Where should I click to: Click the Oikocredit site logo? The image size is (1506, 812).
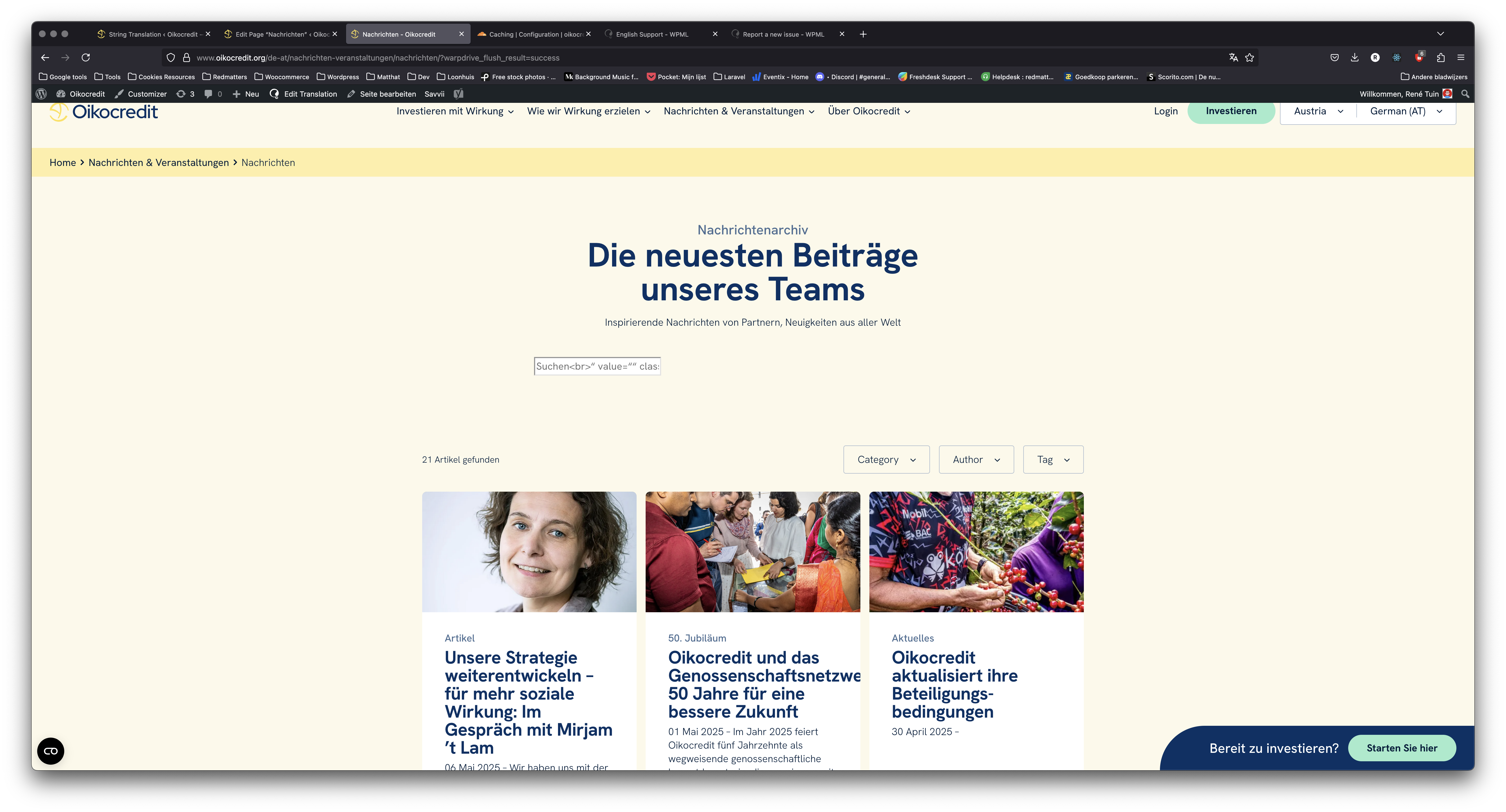103,111
